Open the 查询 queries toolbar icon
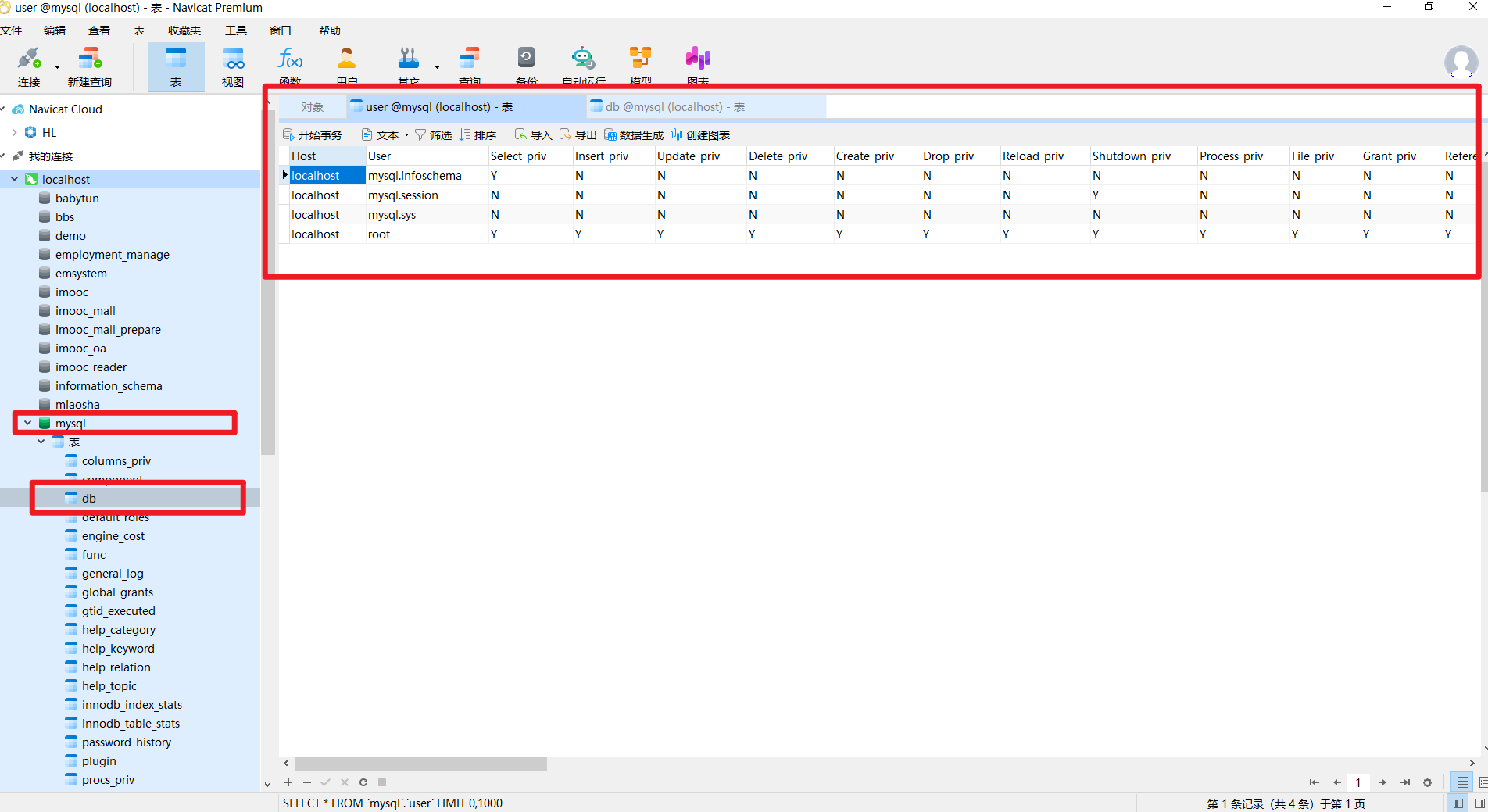 coord(470,59)
